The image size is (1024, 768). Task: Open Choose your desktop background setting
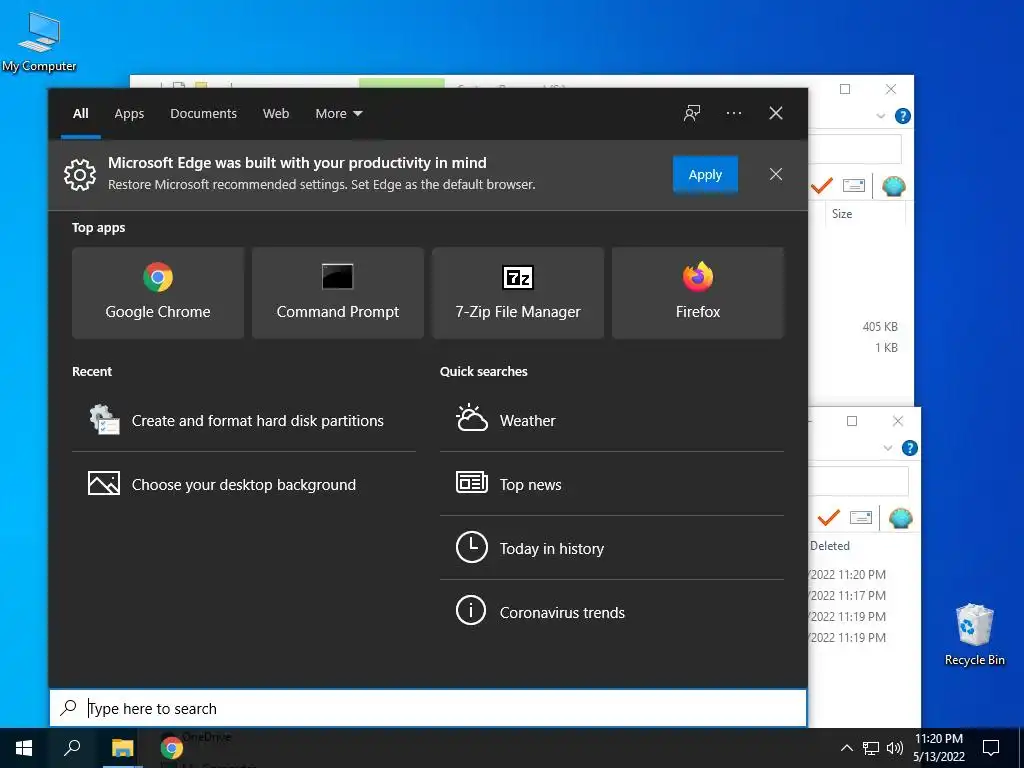[244, 485]
